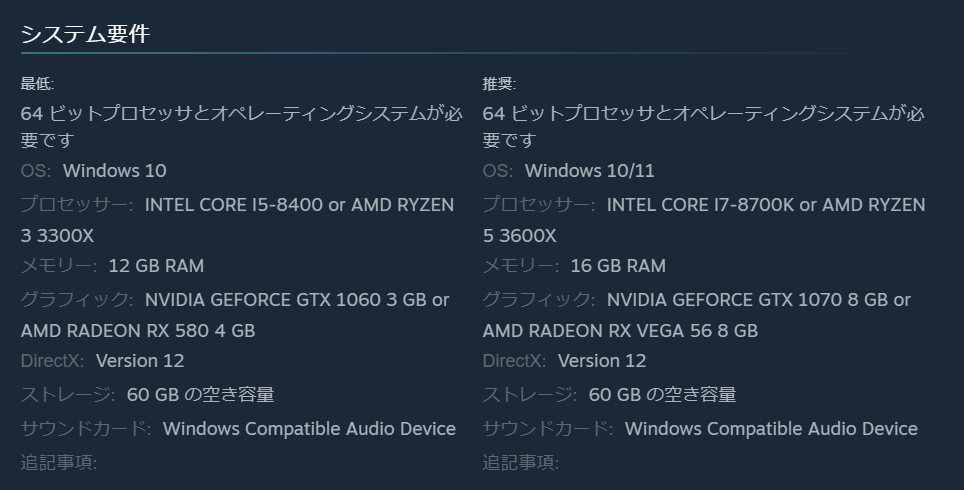Click minimum storage 60 GB の空き容量
Screen dimensions: 964x490
[200, 395]
